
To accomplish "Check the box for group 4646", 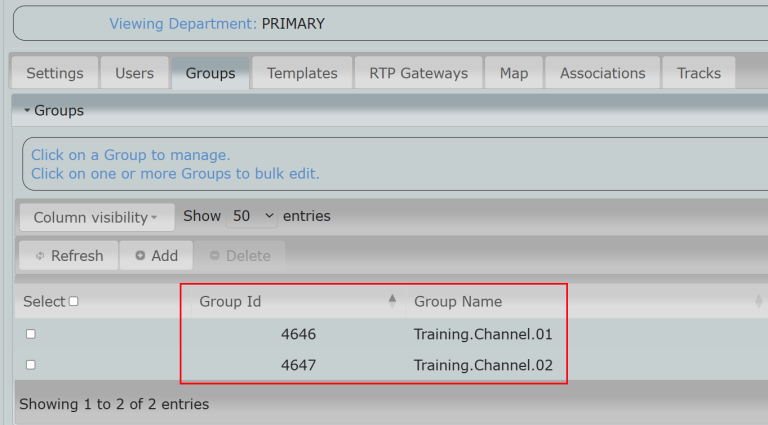I will click(31, 334).
